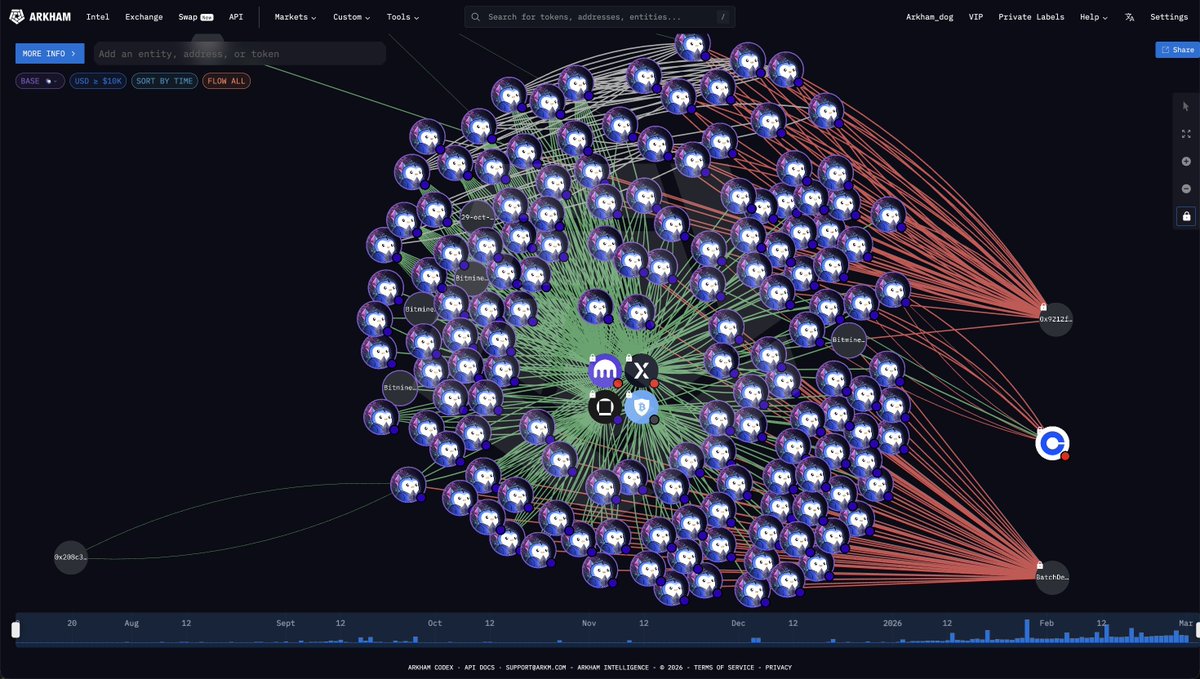Viewport: 1200px width, 679px height.
Task: Zoom in with the plus icon
Action: coord(1186,161)
